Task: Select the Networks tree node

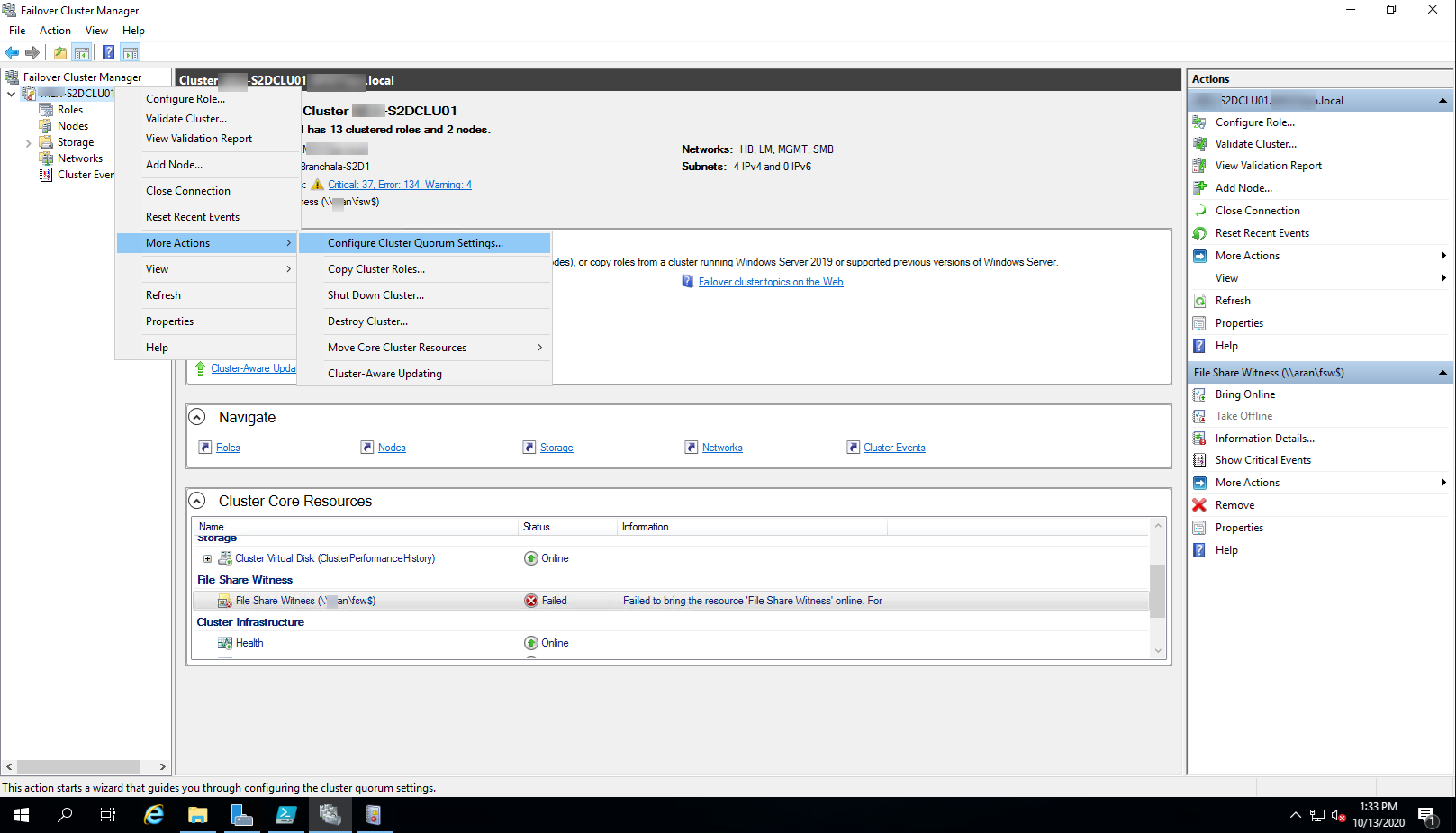Action: [80, 158]
